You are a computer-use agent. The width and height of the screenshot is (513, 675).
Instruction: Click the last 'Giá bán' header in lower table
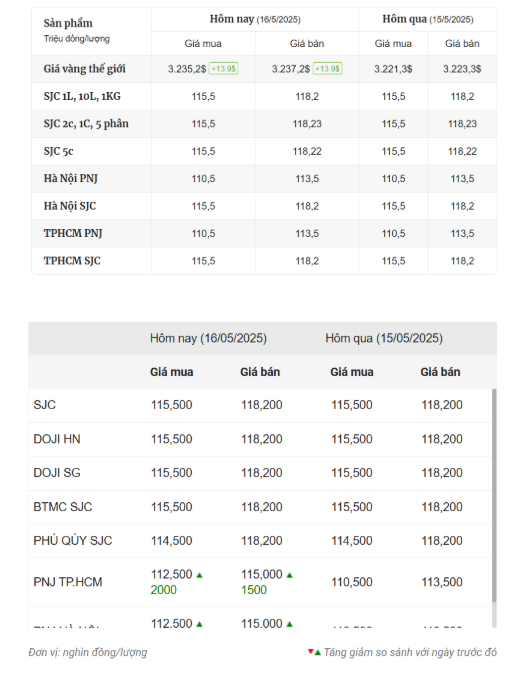point(440,372)
